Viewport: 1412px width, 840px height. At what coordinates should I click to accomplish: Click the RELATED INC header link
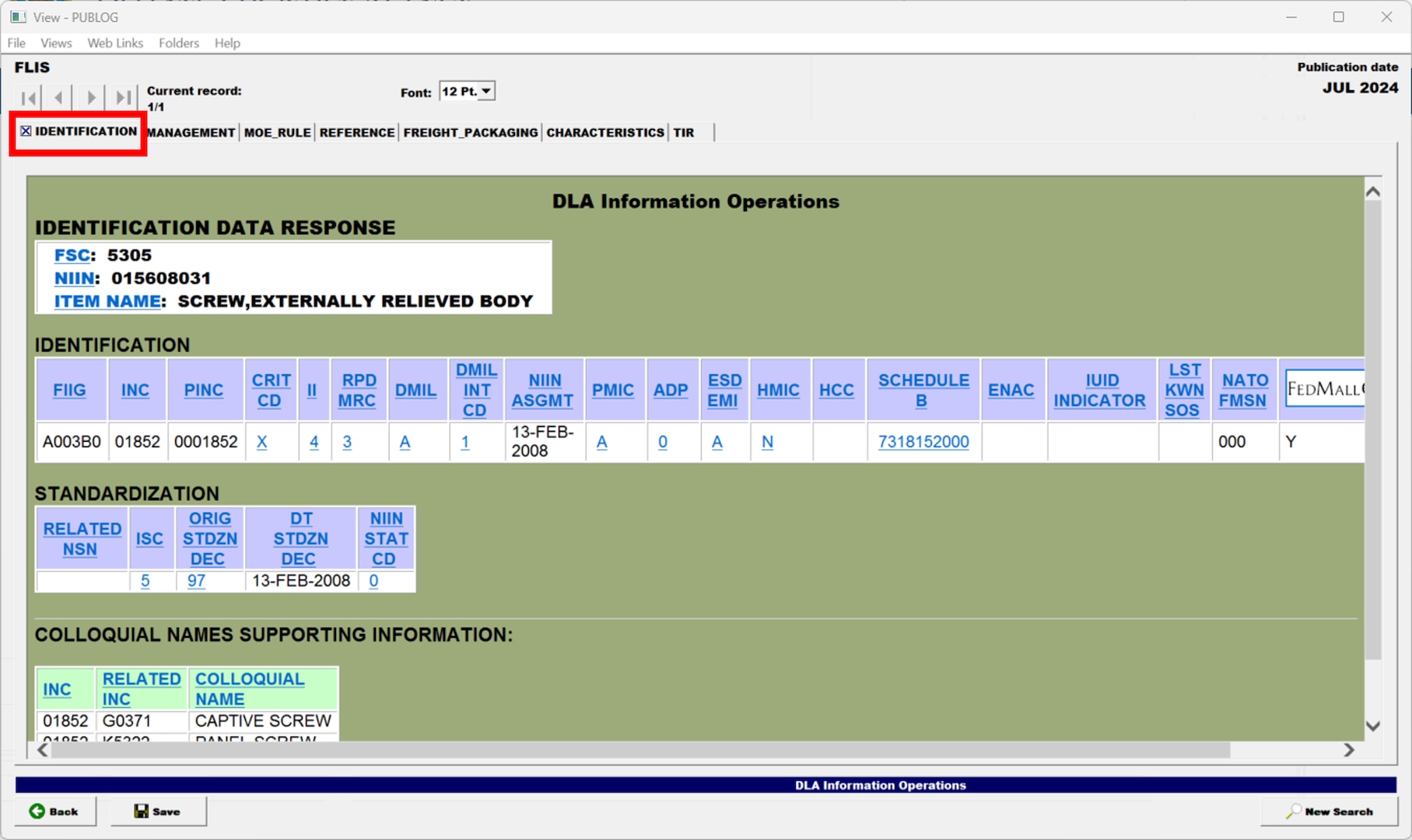[141, 689]
